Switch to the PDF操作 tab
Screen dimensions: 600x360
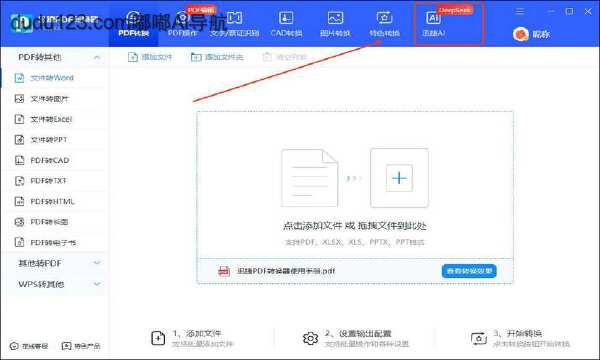tap(183, 24)
